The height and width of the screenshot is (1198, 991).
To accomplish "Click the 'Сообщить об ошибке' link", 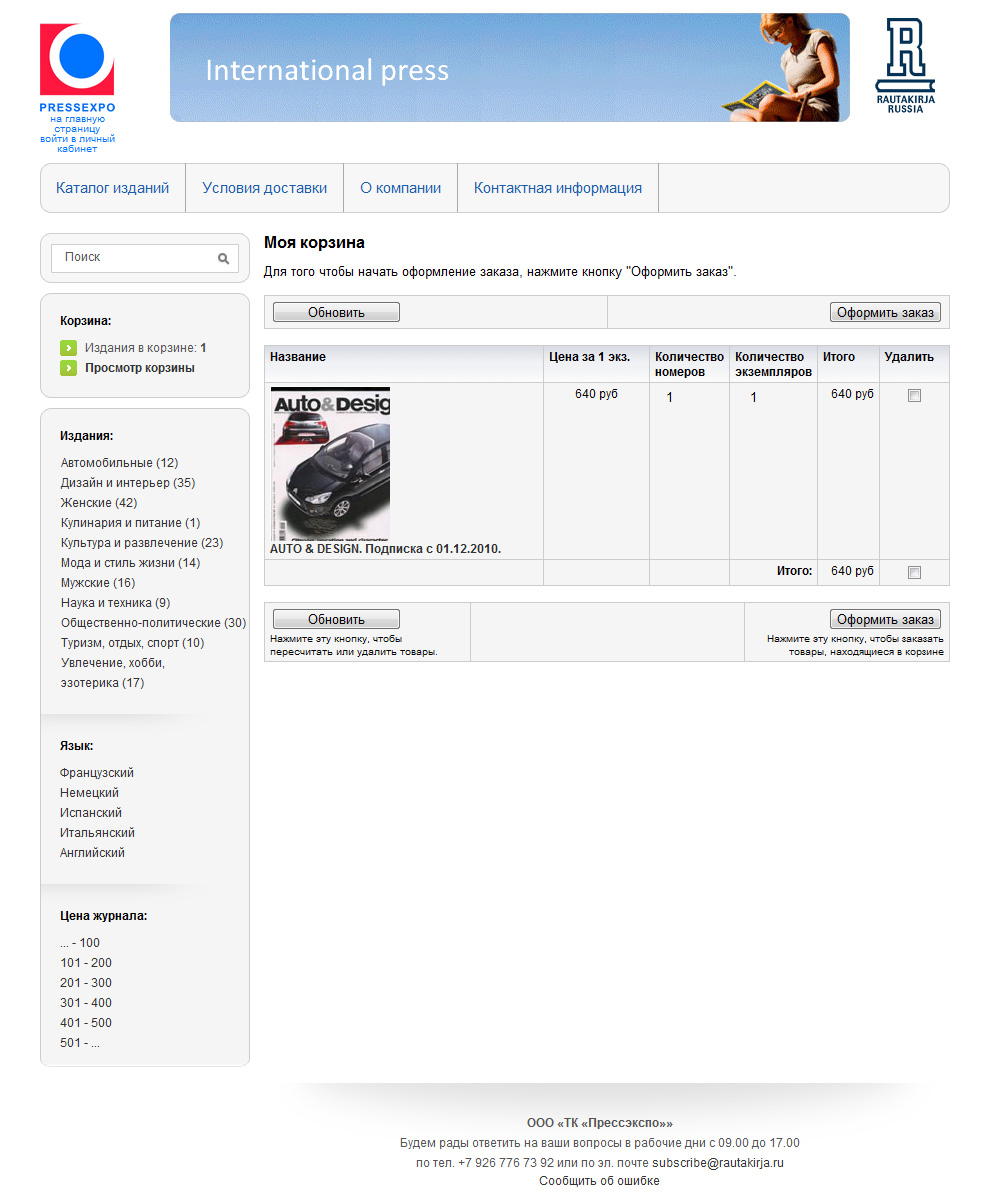I will (599, 1181).
